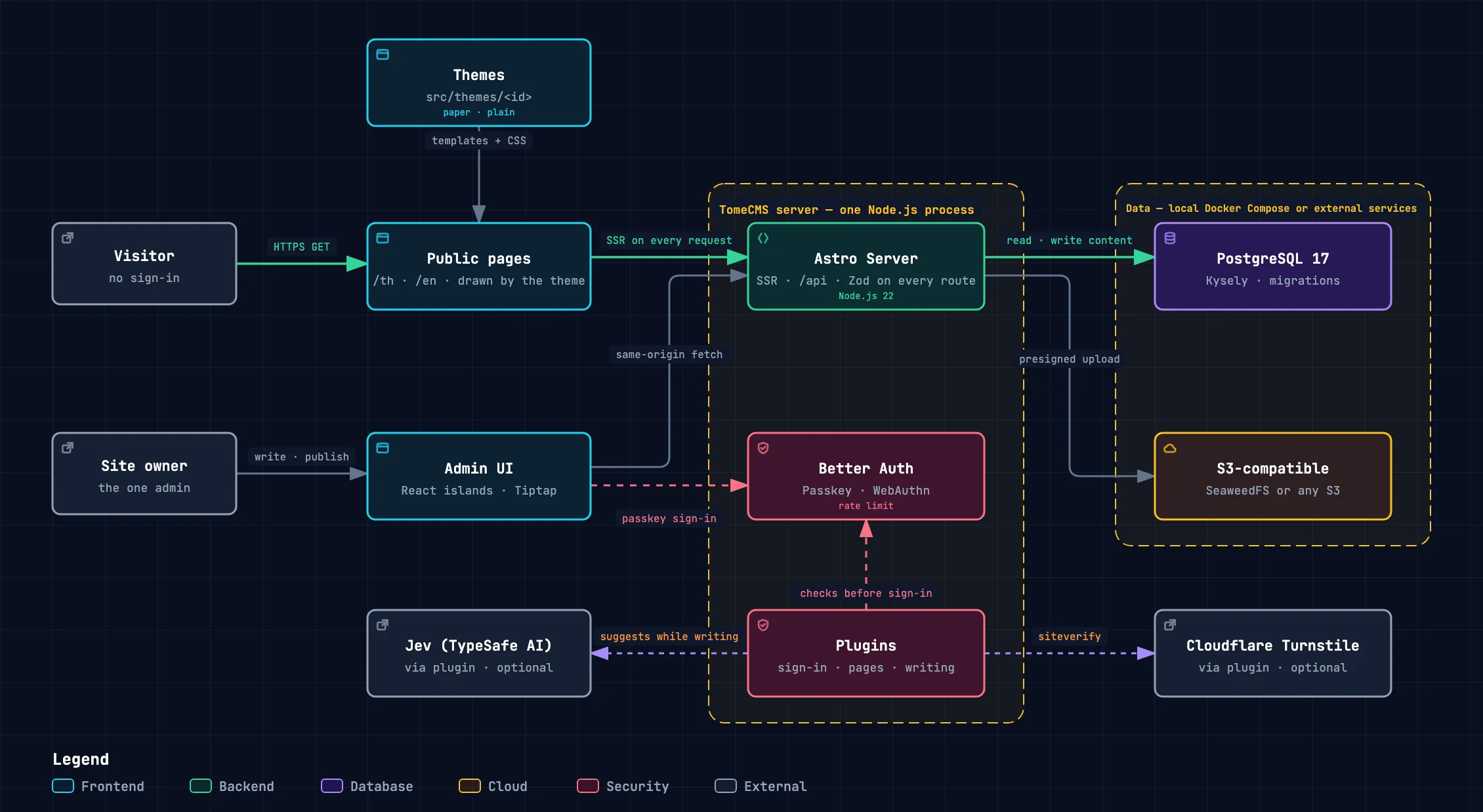Click the 'SSR on every request' edge label
This screenshot has width=1483, height=812.
tap(669, 240)
